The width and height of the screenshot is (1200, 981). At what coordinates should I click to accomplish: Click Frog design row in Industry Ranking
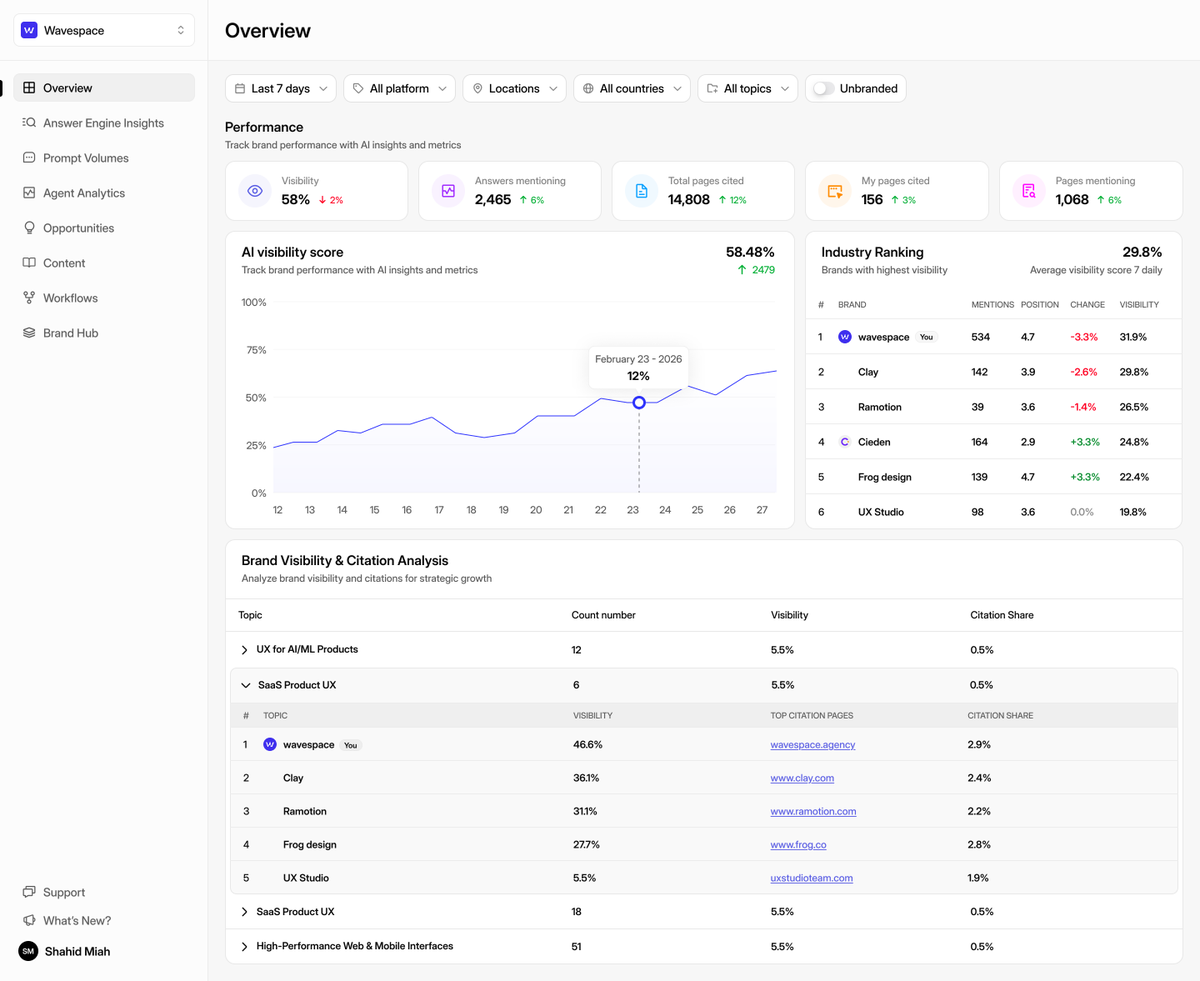tap(993, 477)
